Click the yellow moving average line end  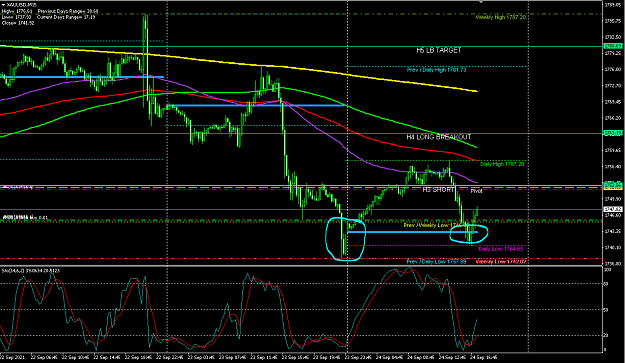pos(477,91)
